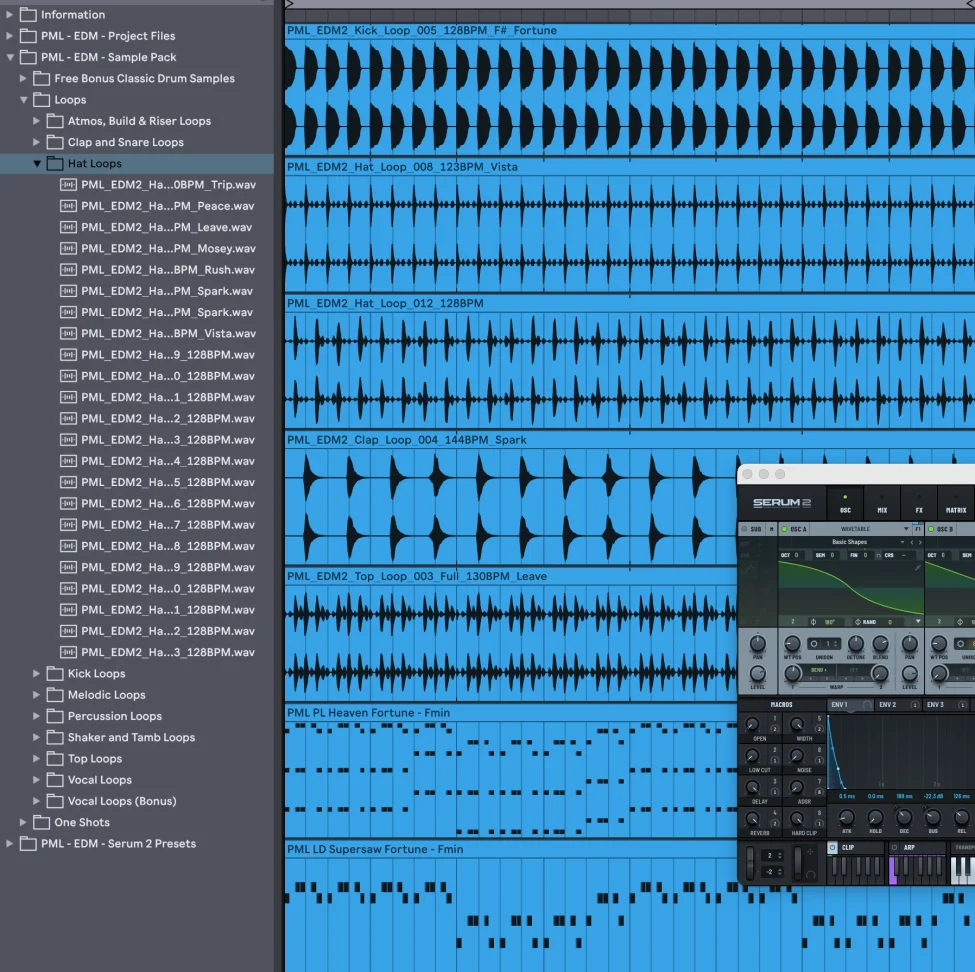Click the OSC A RAND phase icon
The width and height of the screenshot is (975, 972).
[x=858, y=622]
